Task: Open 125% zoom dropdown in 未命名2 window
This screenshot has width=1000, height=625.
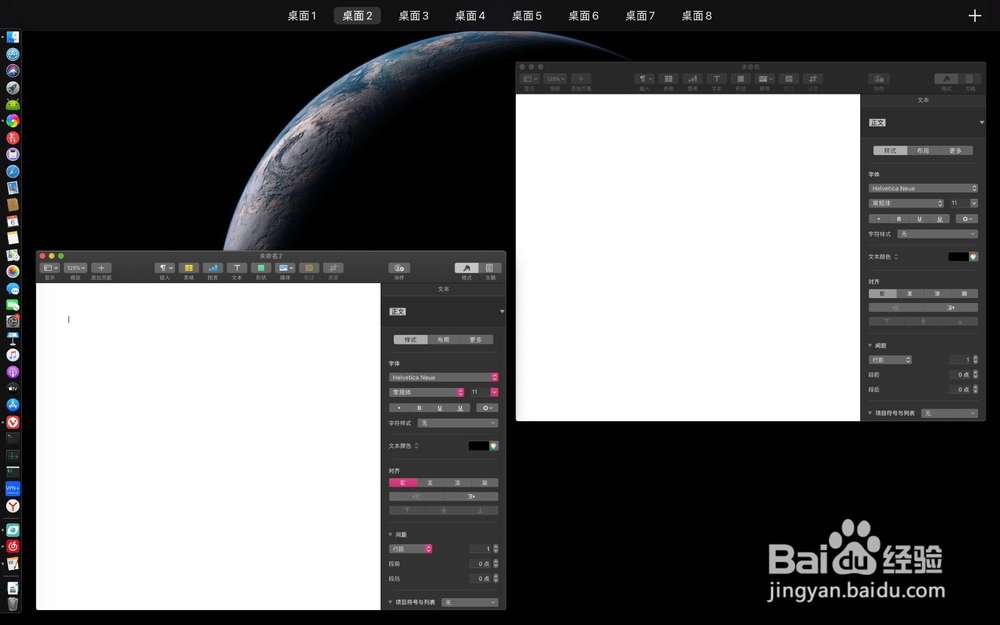Action: pyautogui.click(x=75, y=268)
